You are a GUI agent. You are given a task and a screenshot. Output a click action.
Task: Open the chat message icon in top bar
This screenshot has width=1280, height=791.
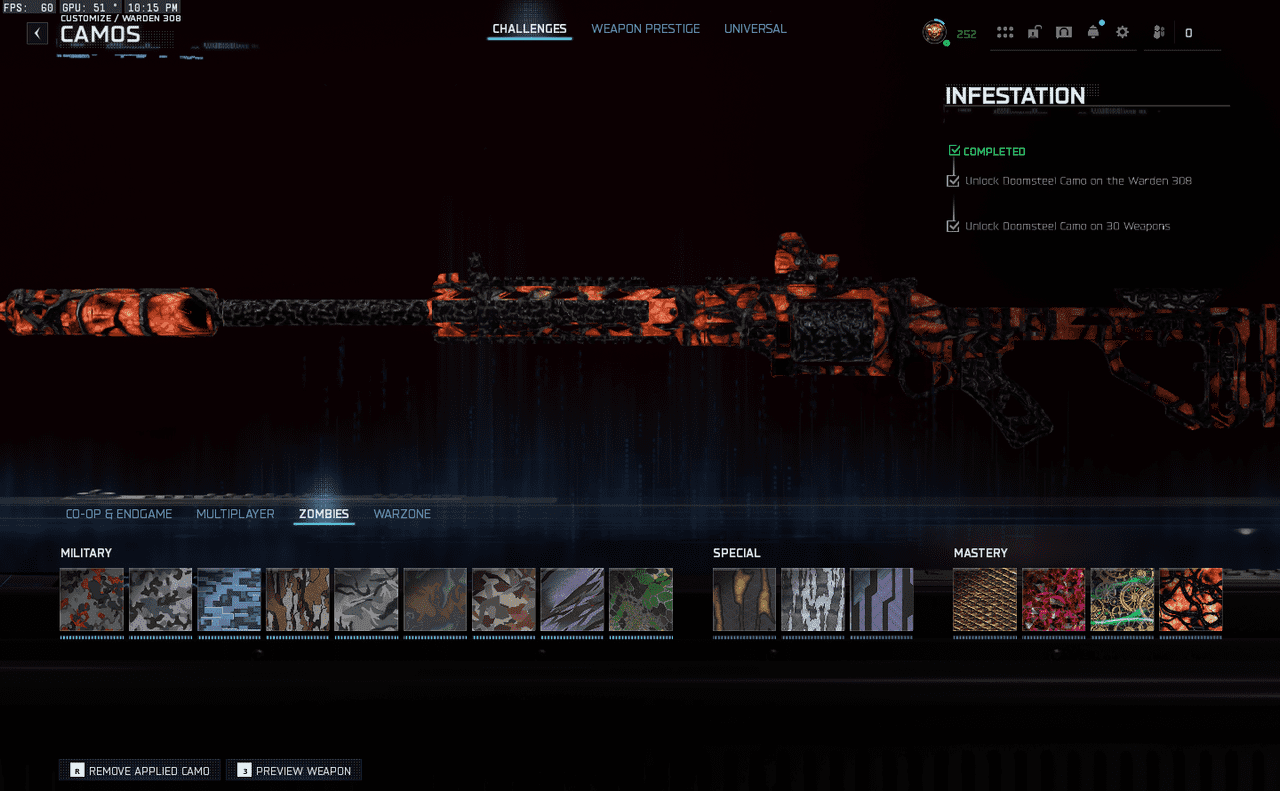pyautogui.click(x=1064, y=32)
